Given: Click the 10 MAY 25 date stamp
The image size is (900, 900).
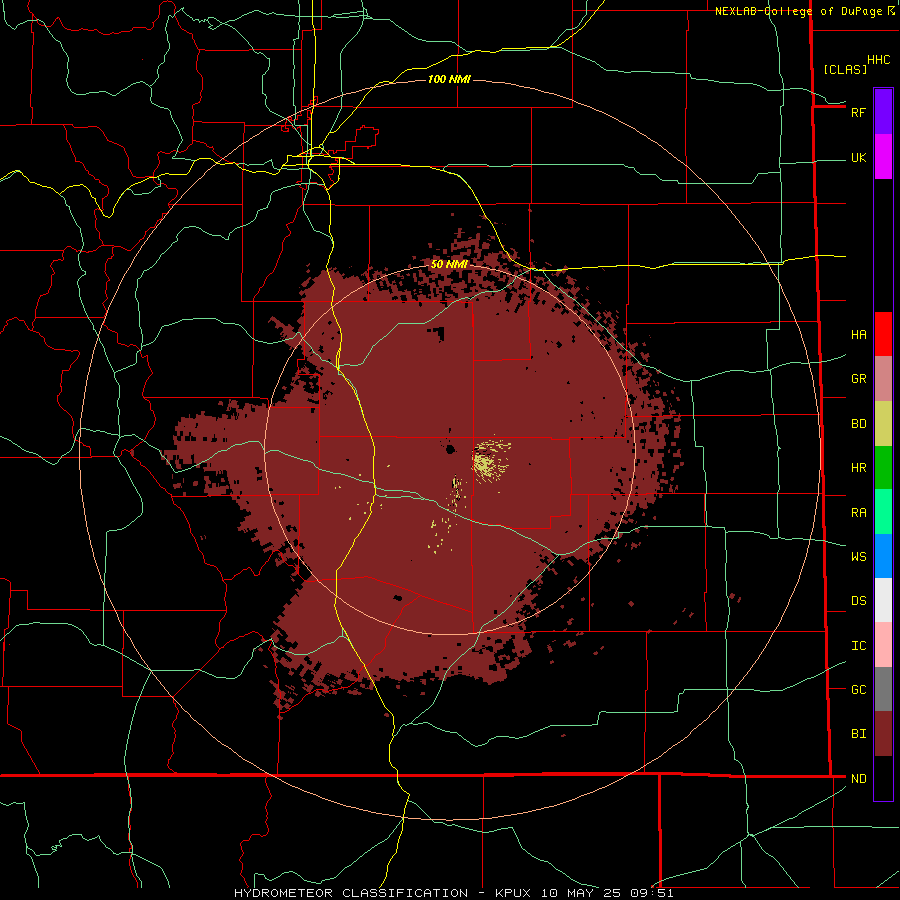Looking at the screenshot, I should point(581,893).
